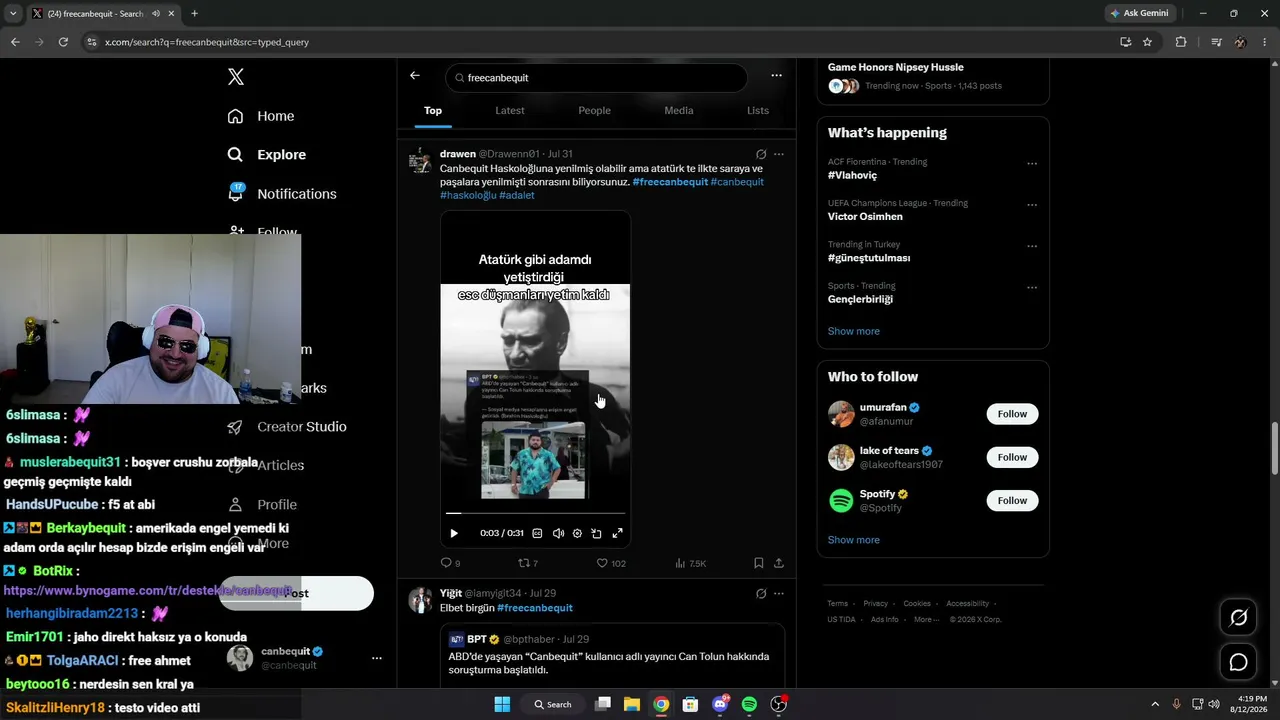Switch to the Media tab

point(679,111)
